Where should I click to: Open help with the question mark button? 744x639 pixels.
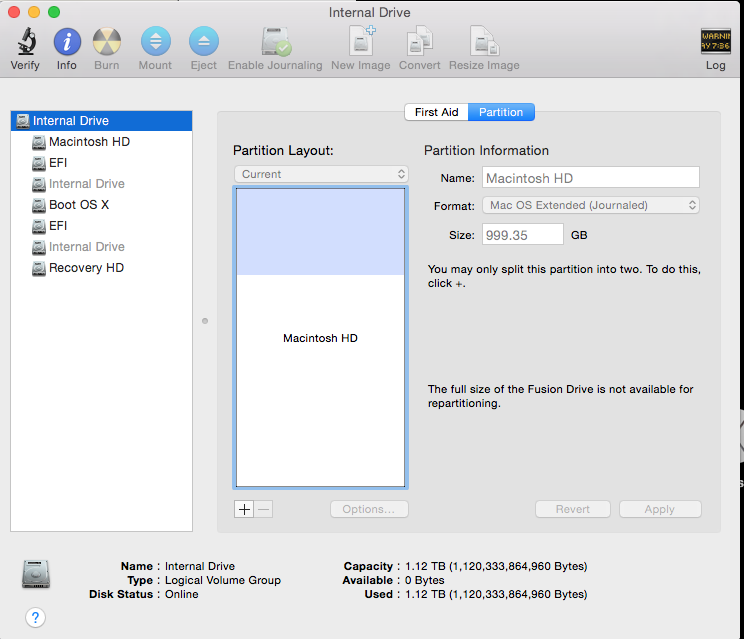tap(36, 617)
